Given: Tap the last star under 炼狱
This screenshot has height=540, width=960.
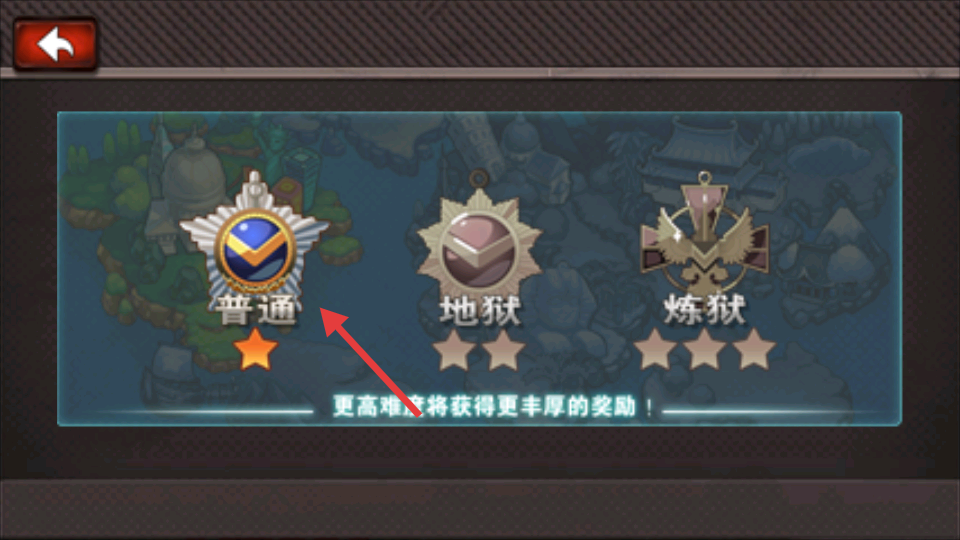Looking at the screenshot, I should [x=754, y=349].
